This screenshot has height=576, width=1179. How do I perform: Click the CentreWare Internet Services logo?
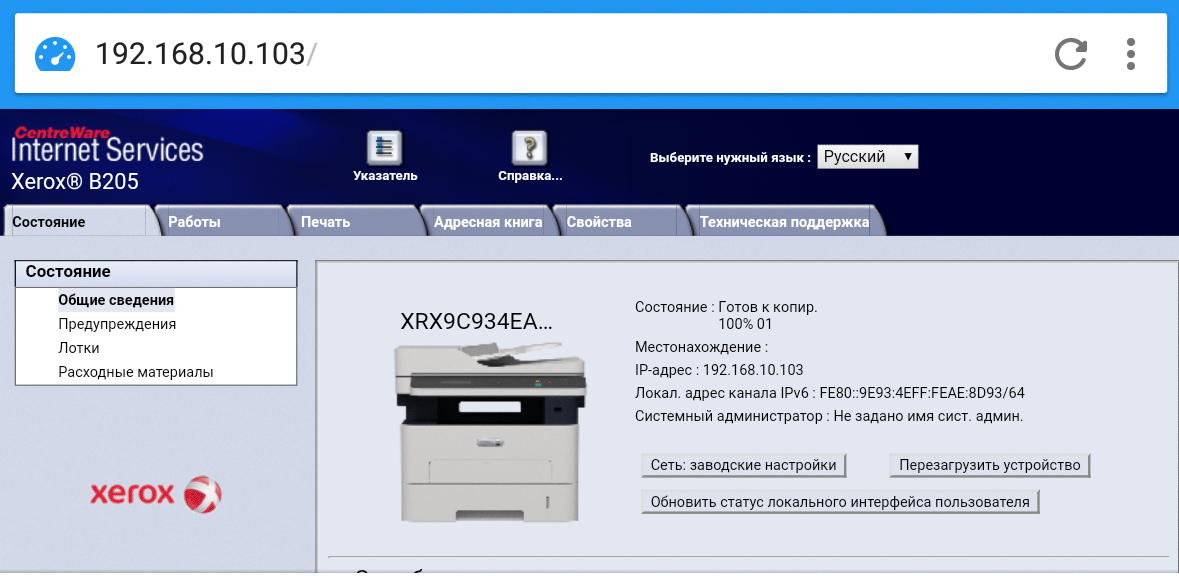pos(107,145)
